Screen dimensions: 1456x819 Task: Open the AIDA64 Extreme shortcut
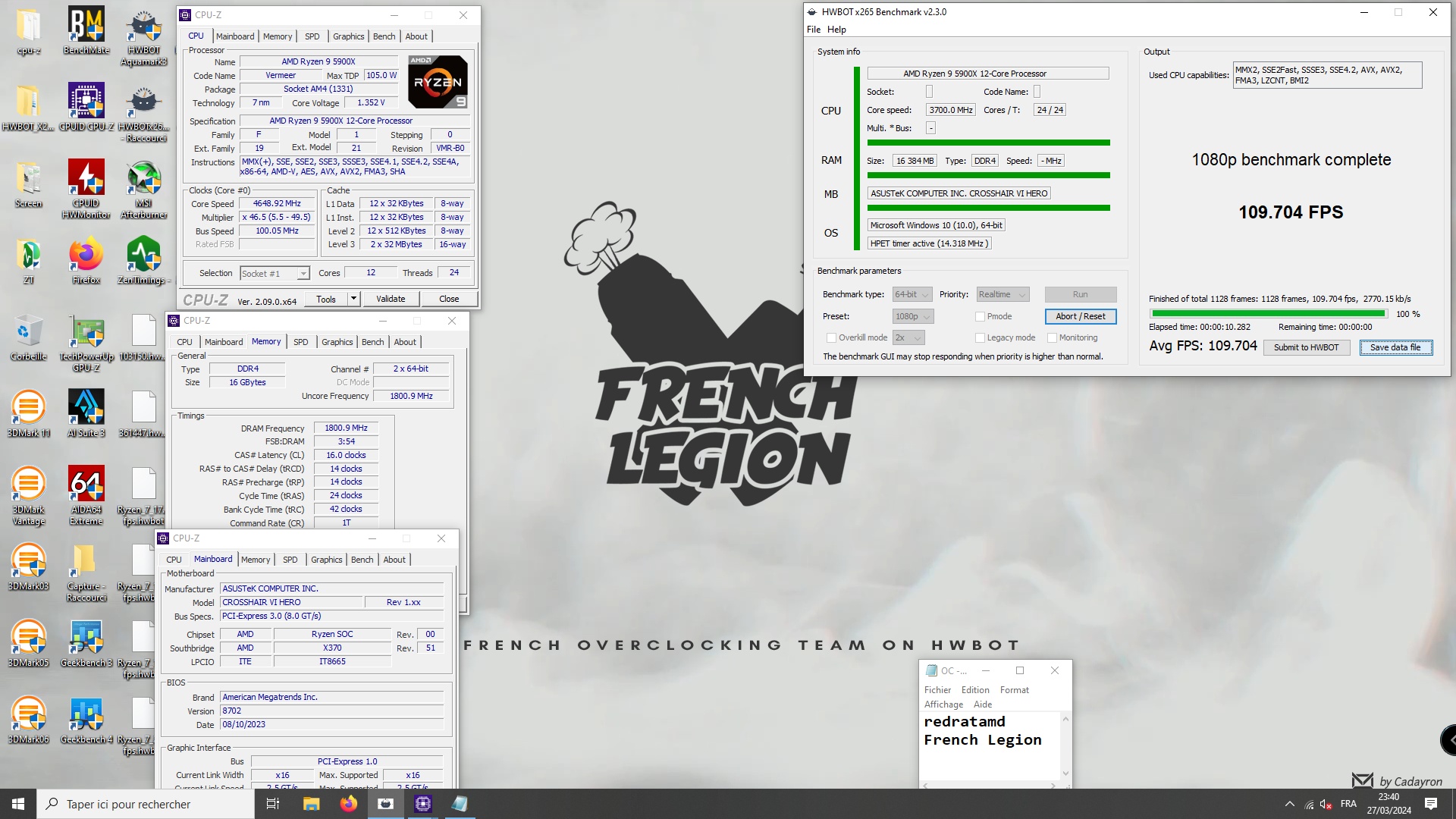tap(86, 495)
